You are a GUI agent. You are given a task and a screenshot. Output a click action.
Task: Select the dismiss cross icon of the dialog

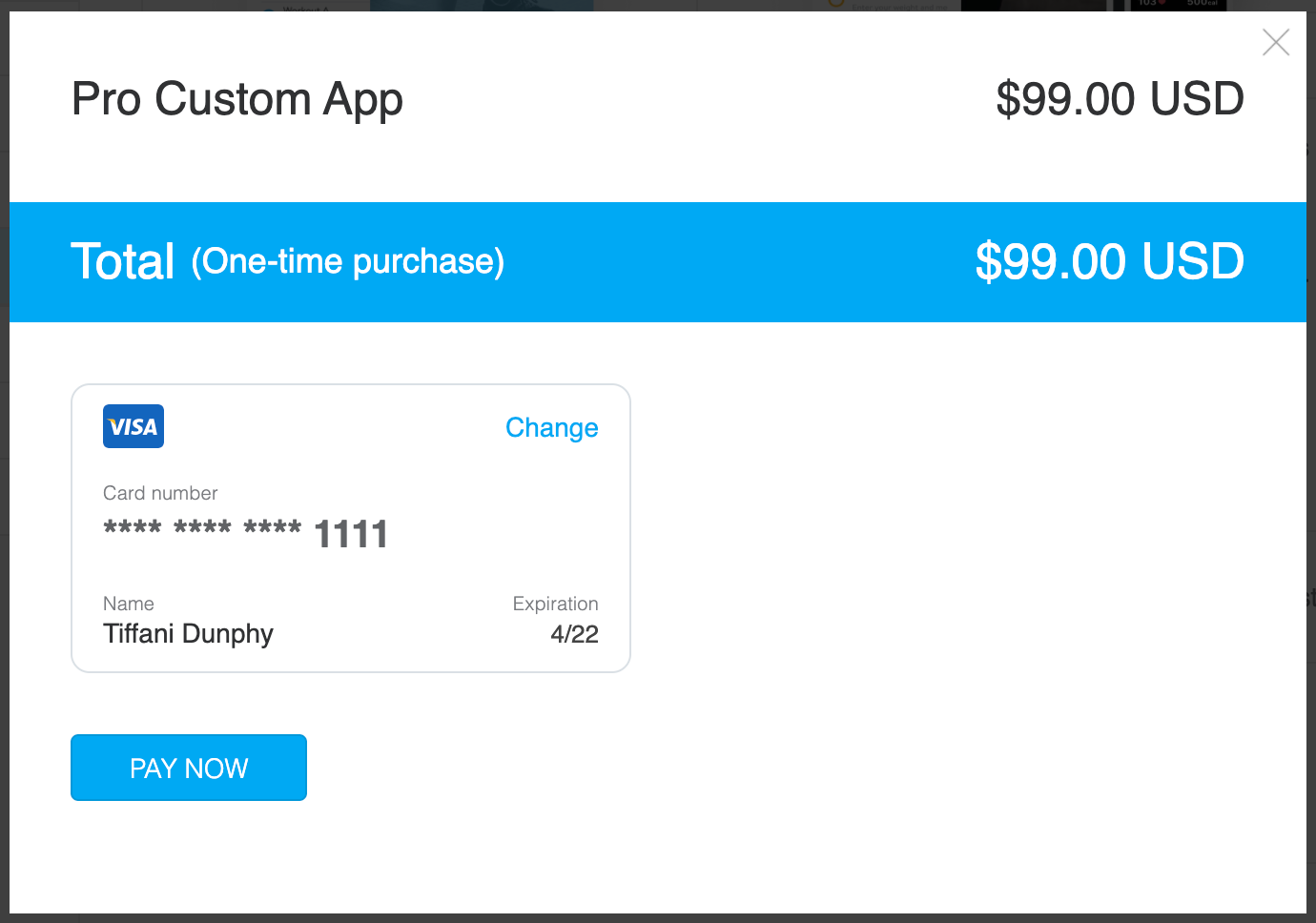(1276, 42)
